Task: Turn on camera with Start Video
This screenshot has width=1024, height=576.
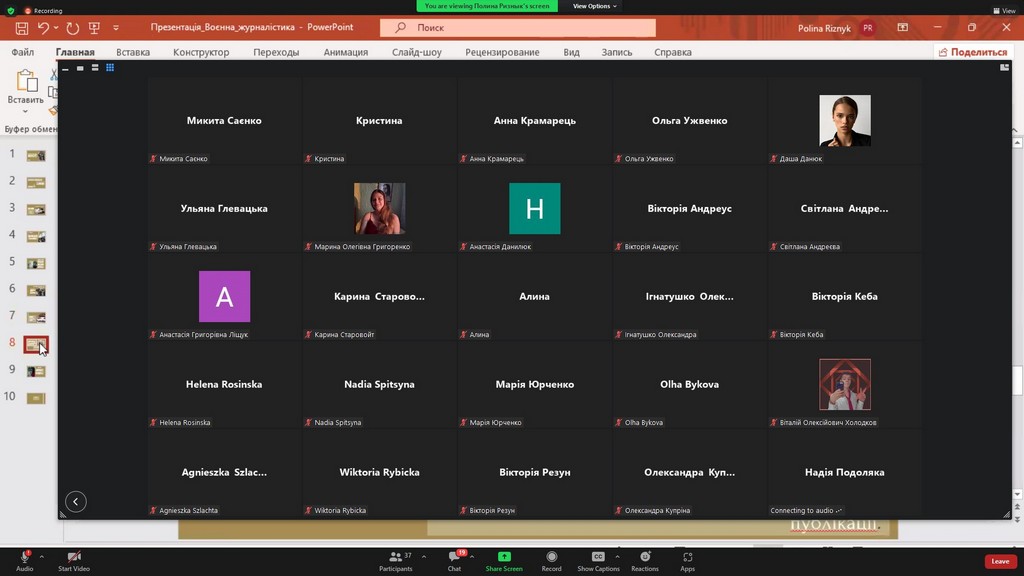Action: pyautogui.click(x=73, y=557)
